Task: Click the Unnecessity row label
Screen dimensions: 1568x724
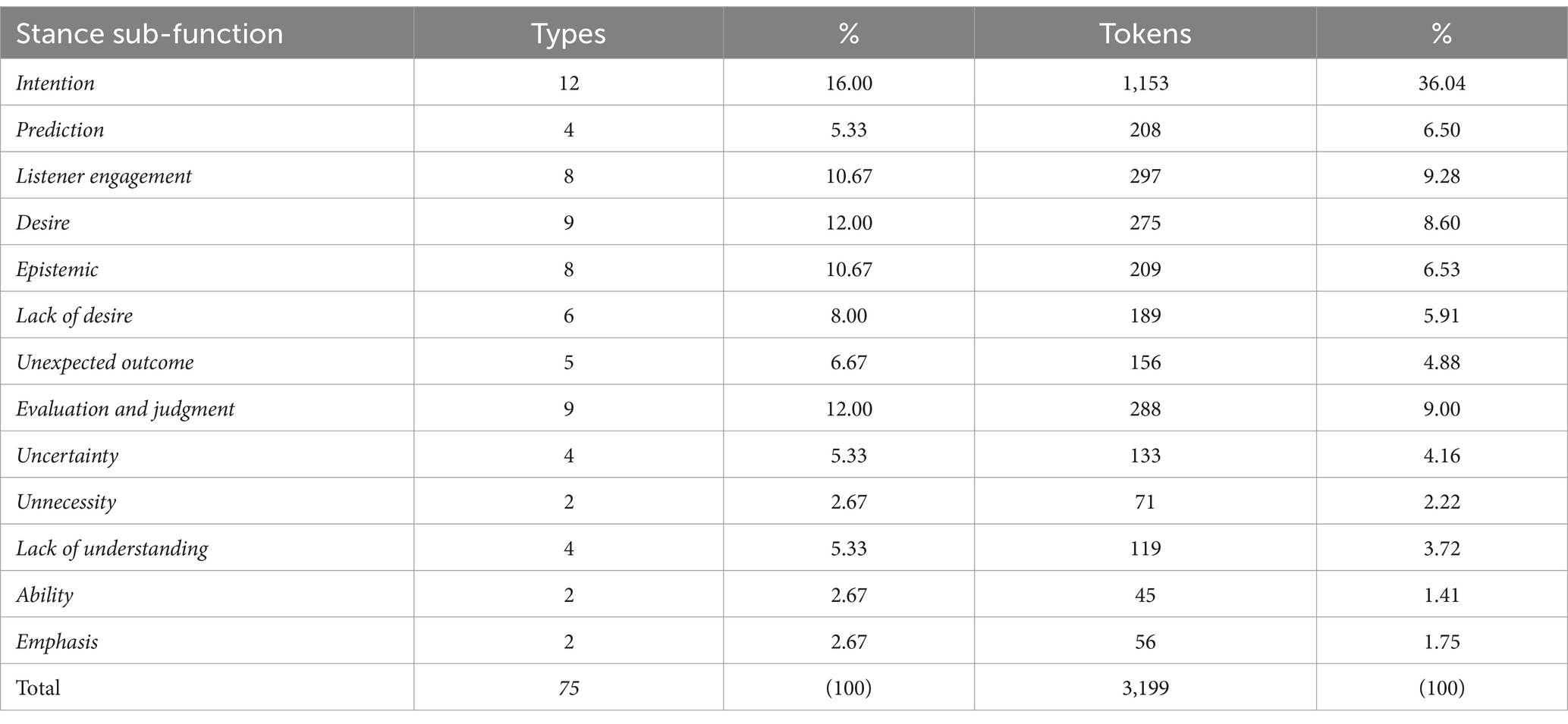Action: click(66, 503)
